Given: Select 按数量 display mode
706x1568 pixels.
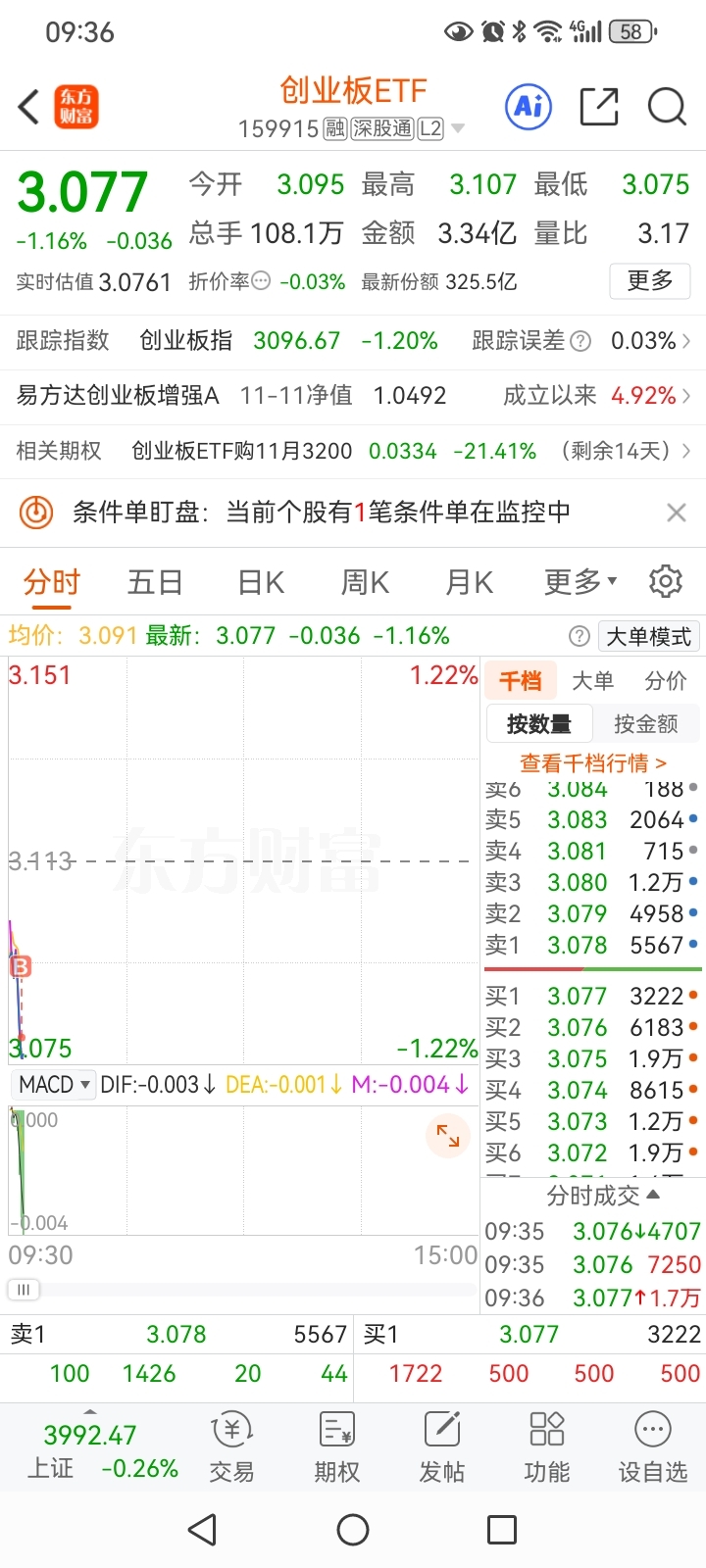Looking at the screenshot, I should 539,724.
